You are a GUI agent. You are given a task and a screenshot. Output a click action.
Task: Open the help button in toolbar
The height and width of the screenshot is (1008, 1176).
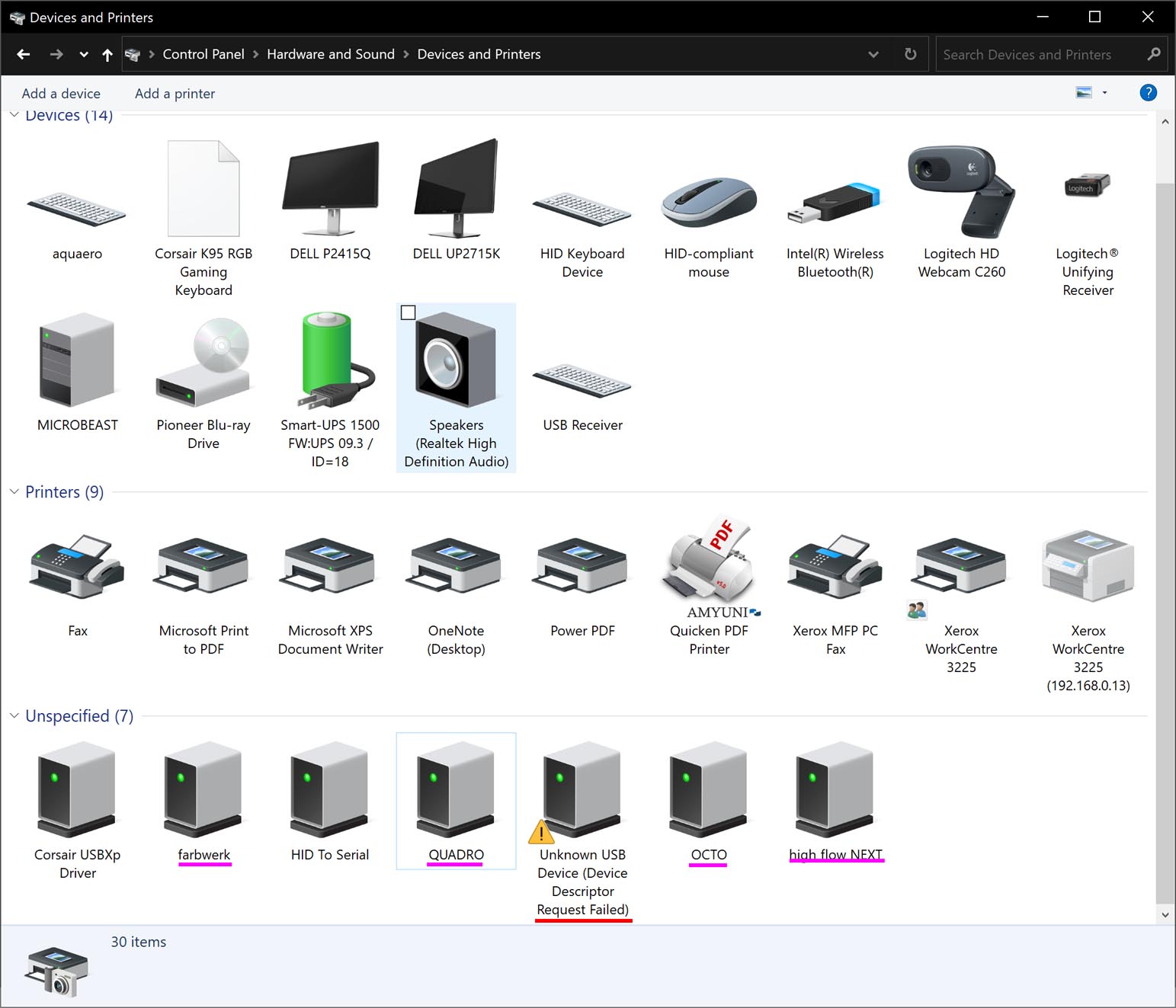pos(1147,93)
